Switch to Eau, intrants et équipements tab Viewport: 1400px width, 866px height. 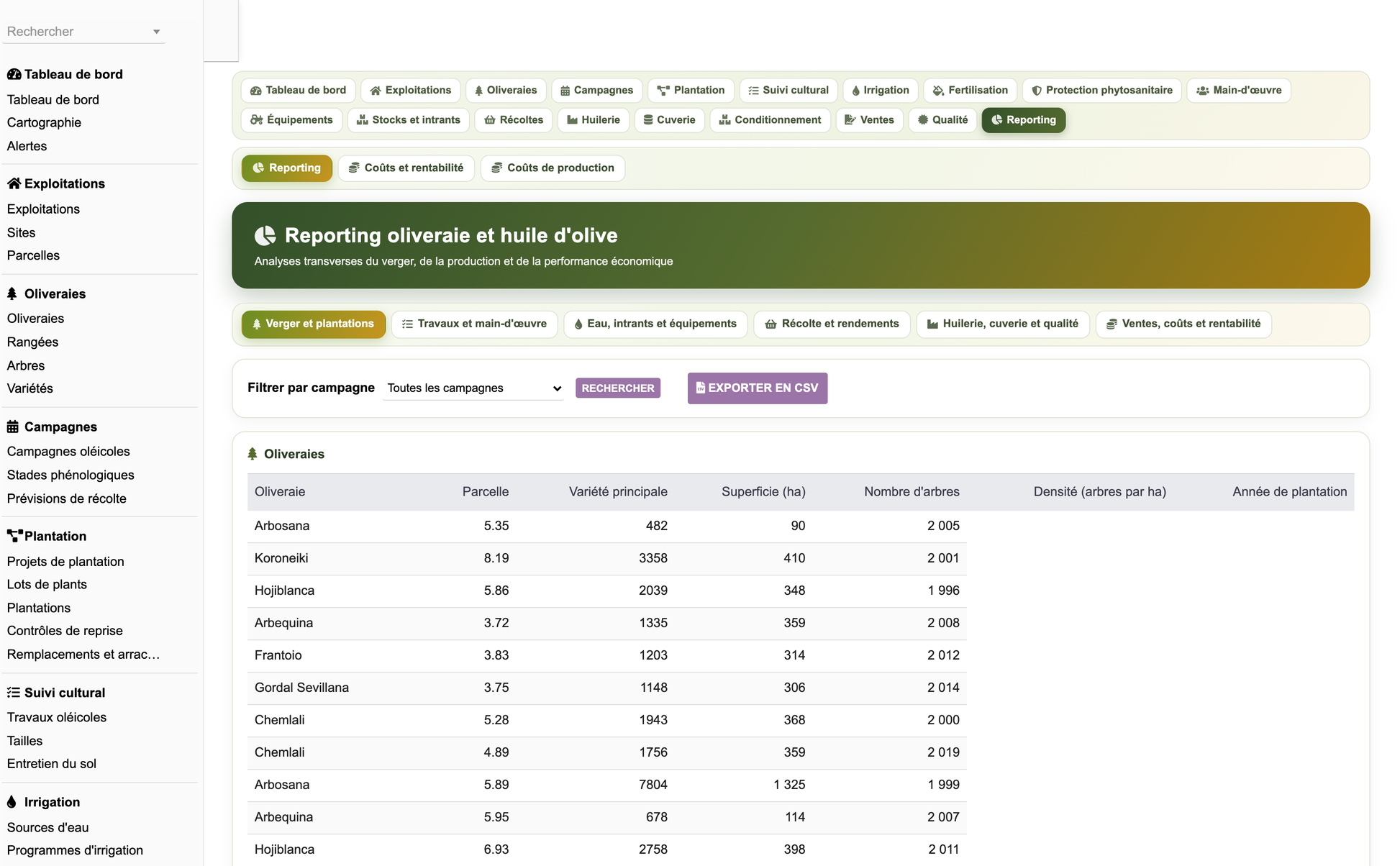(x=655, y=324)
